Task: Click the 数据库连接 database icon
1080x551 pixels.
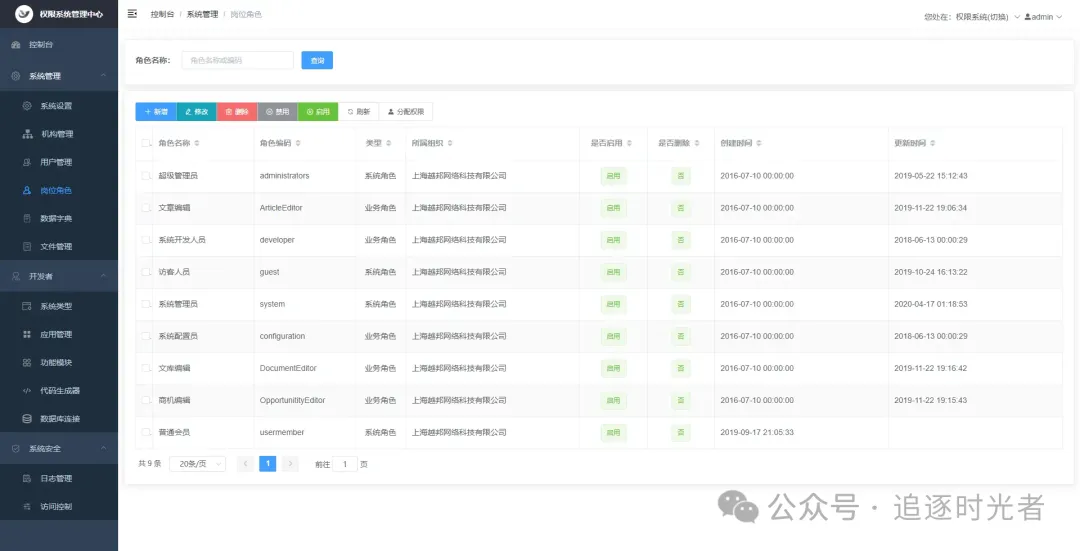Action: [27, 419]
